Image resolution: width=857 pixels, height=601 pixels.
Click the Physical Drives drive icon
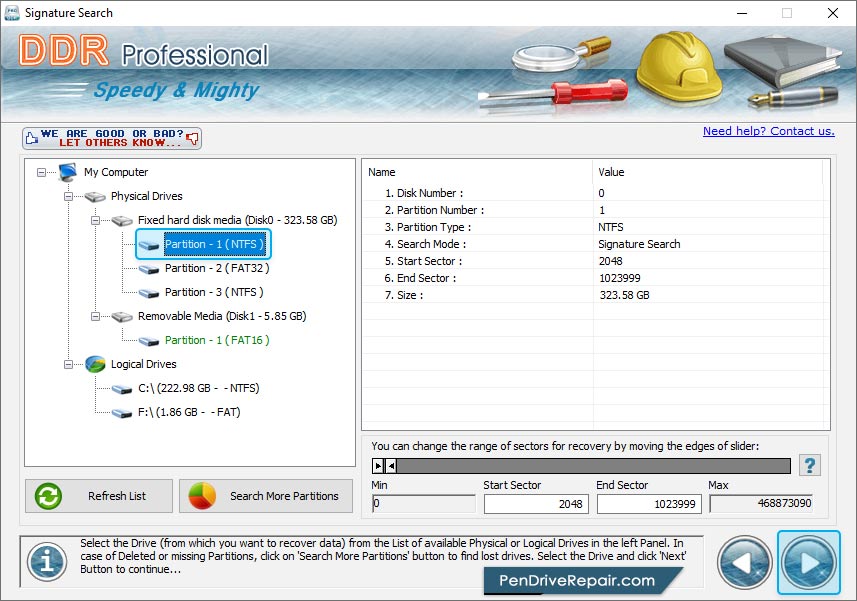[95, 197]
